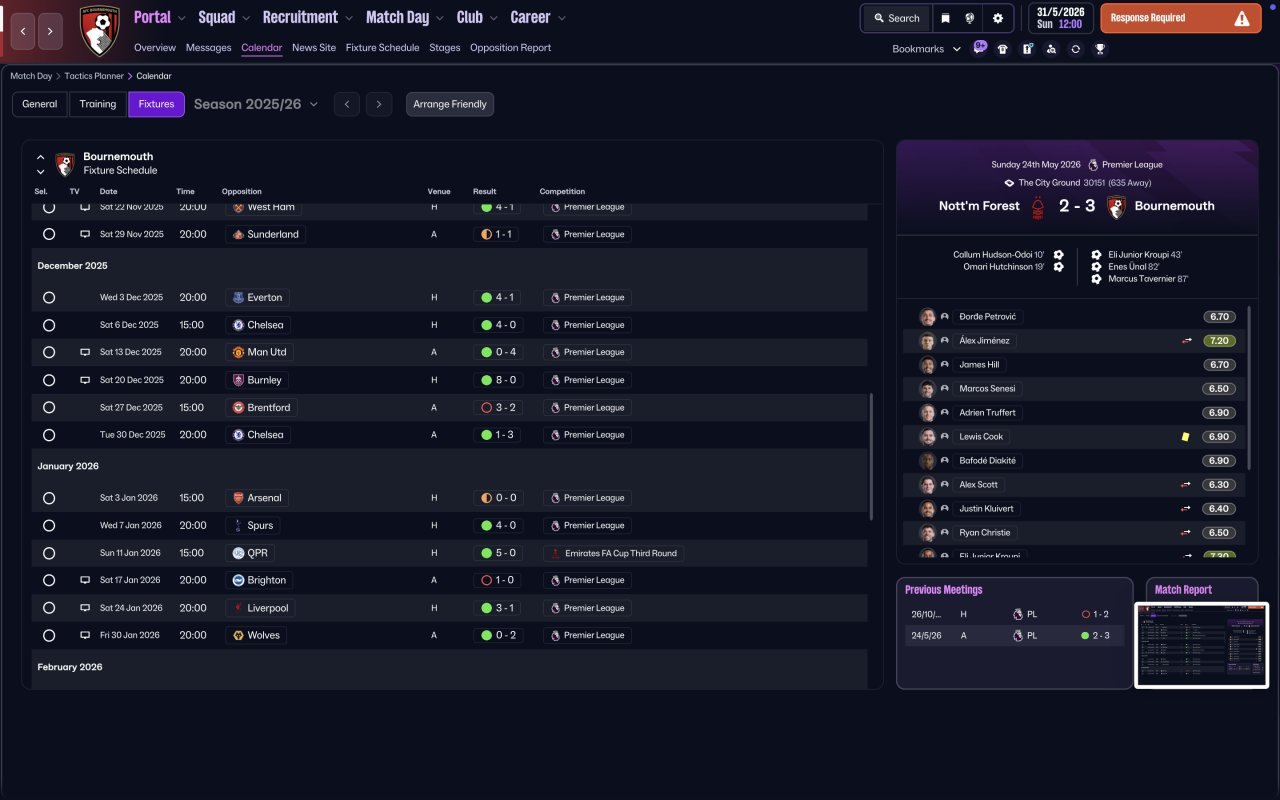Open the world globe icon in top bar
Viewport: 1280px width, 800px height.
(970, 18)
